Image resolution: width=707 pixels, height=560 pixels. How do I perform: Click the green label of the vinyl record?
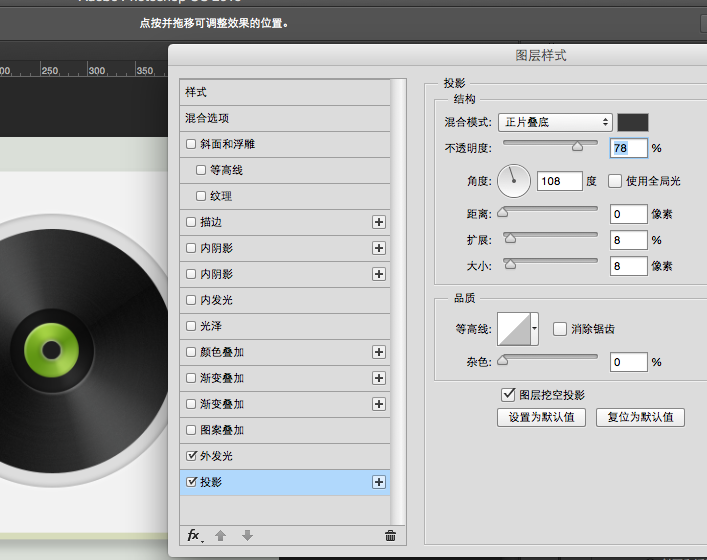[51, 350]
